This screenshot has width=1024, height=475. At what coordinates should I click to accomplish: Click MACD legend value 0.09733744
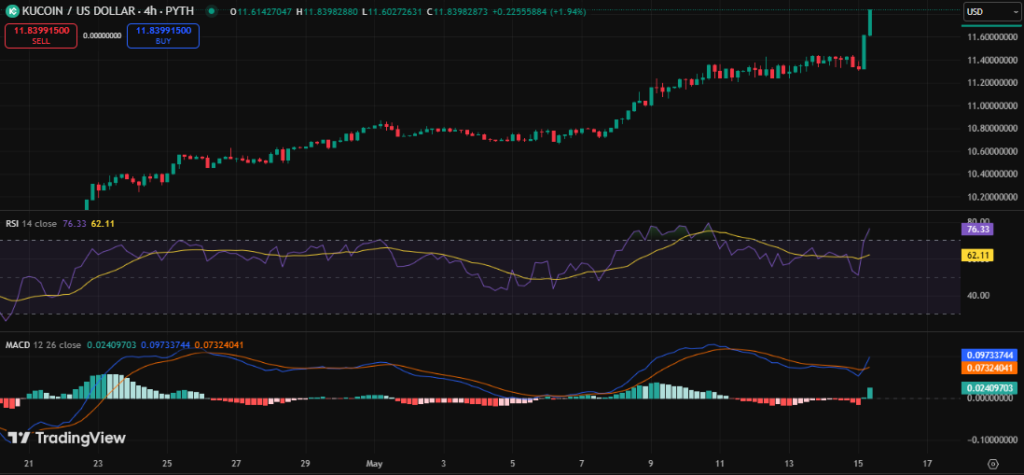[164, 344]
